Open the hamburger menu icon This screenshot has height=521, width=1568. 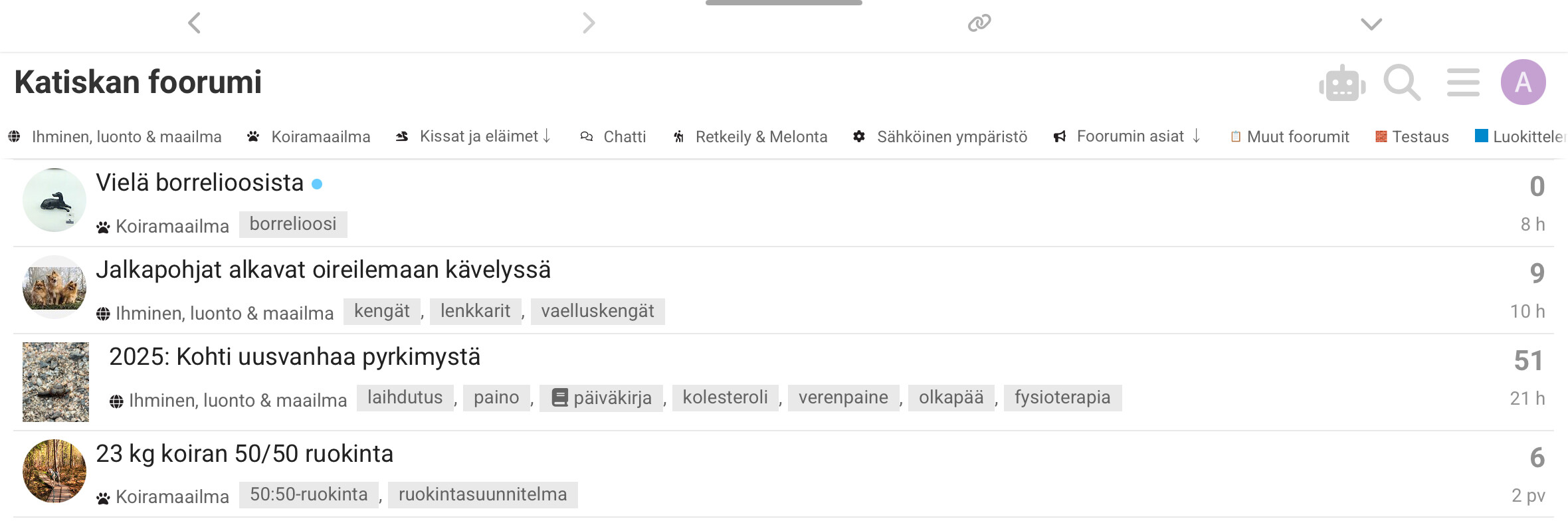1463,83
